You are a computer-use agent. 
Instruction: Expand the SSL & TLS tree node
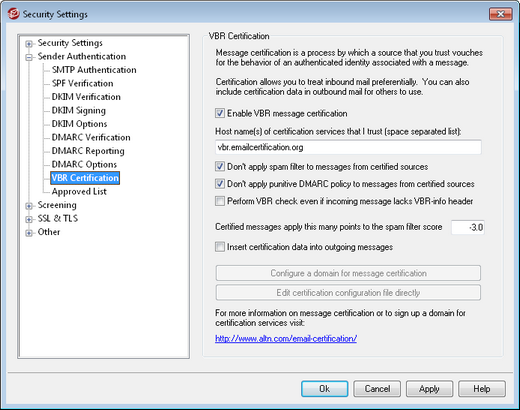pos(29,219)
